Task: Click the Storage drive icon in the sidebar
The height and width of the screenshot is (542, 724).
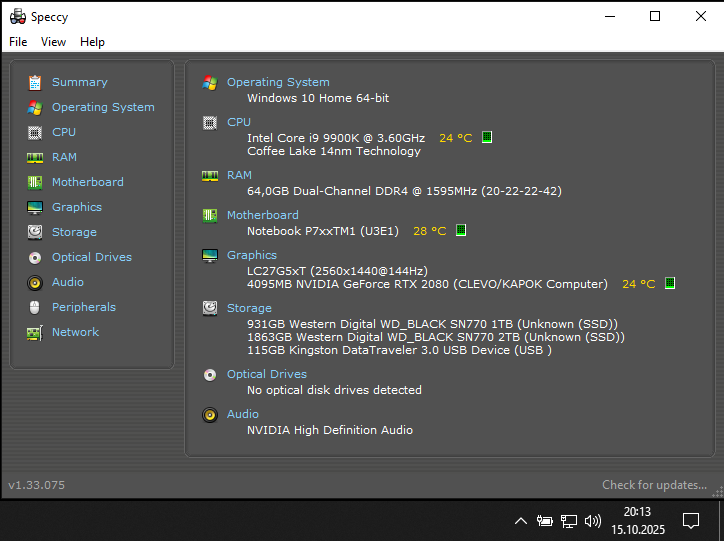Action: pyautogui.click(x=35, y=232)
